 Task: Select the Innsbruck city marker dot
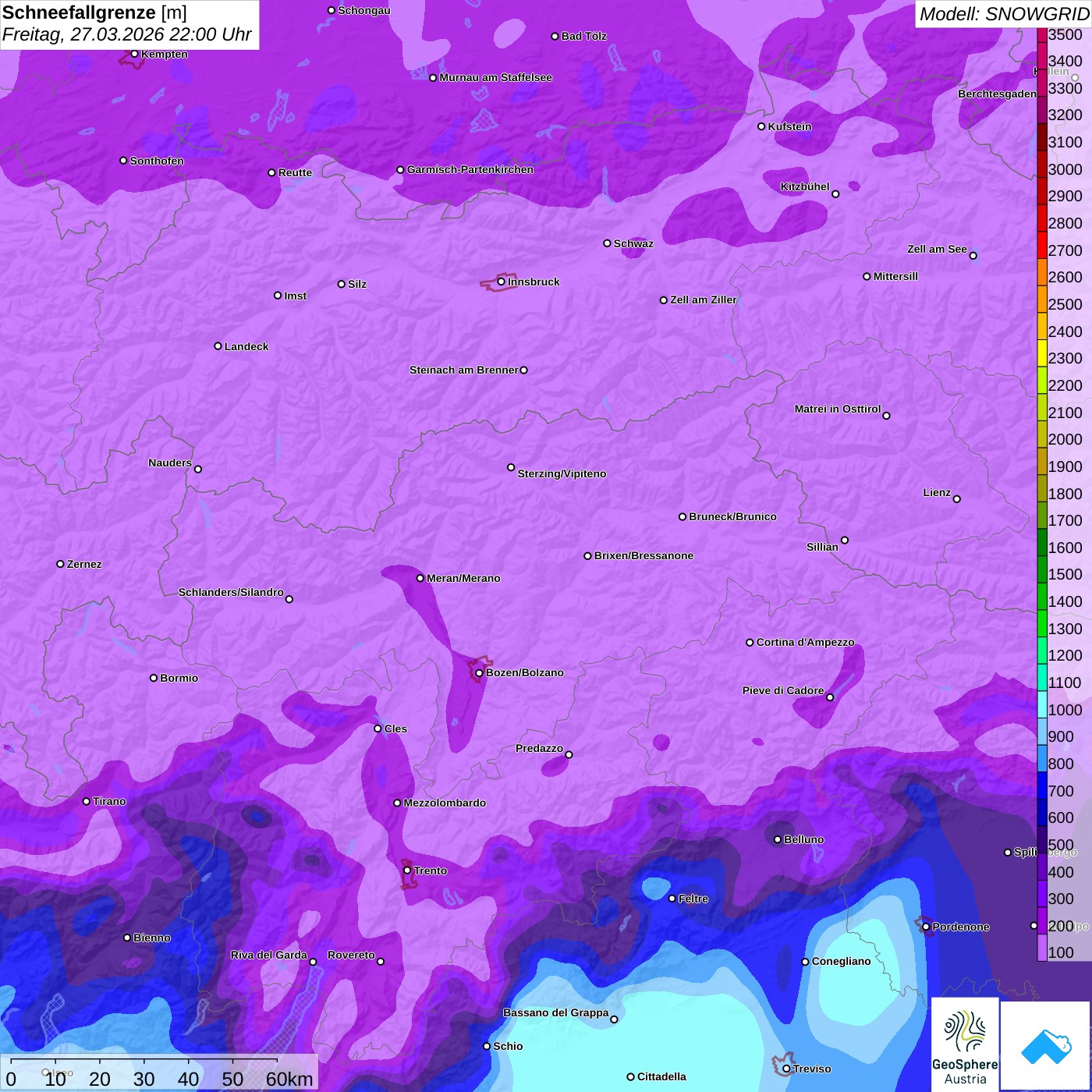pyautogui.click(x=502, y=282)
